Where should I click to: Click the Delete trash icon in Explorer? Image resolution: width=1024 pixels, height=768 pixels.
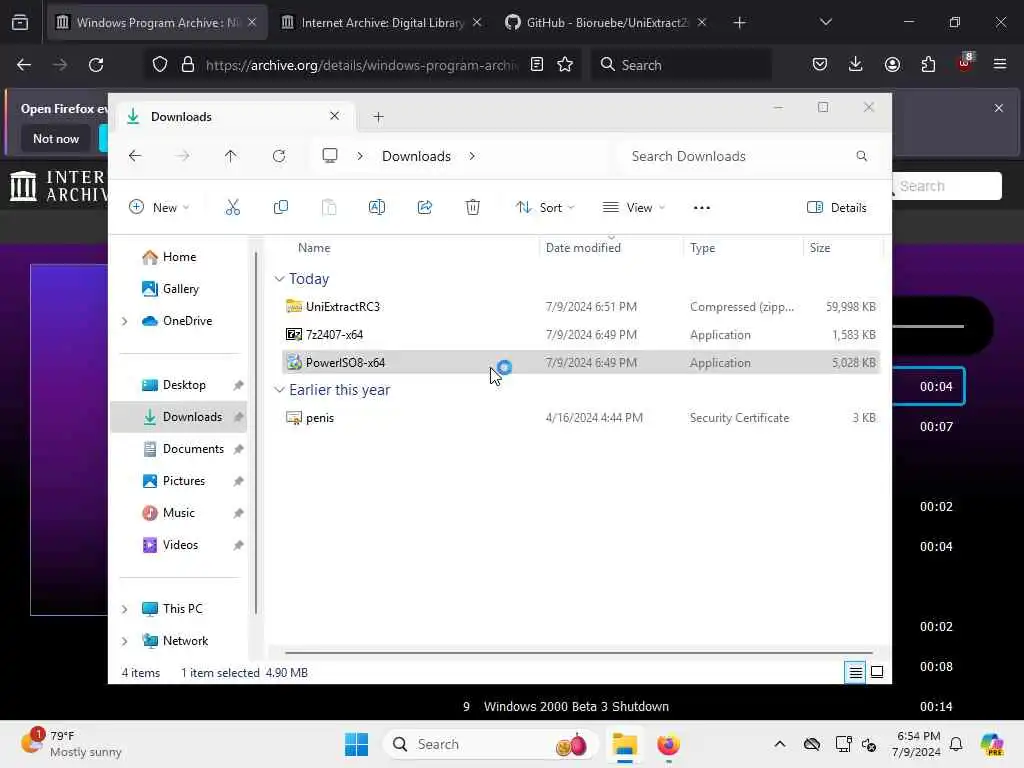(473, 208)
